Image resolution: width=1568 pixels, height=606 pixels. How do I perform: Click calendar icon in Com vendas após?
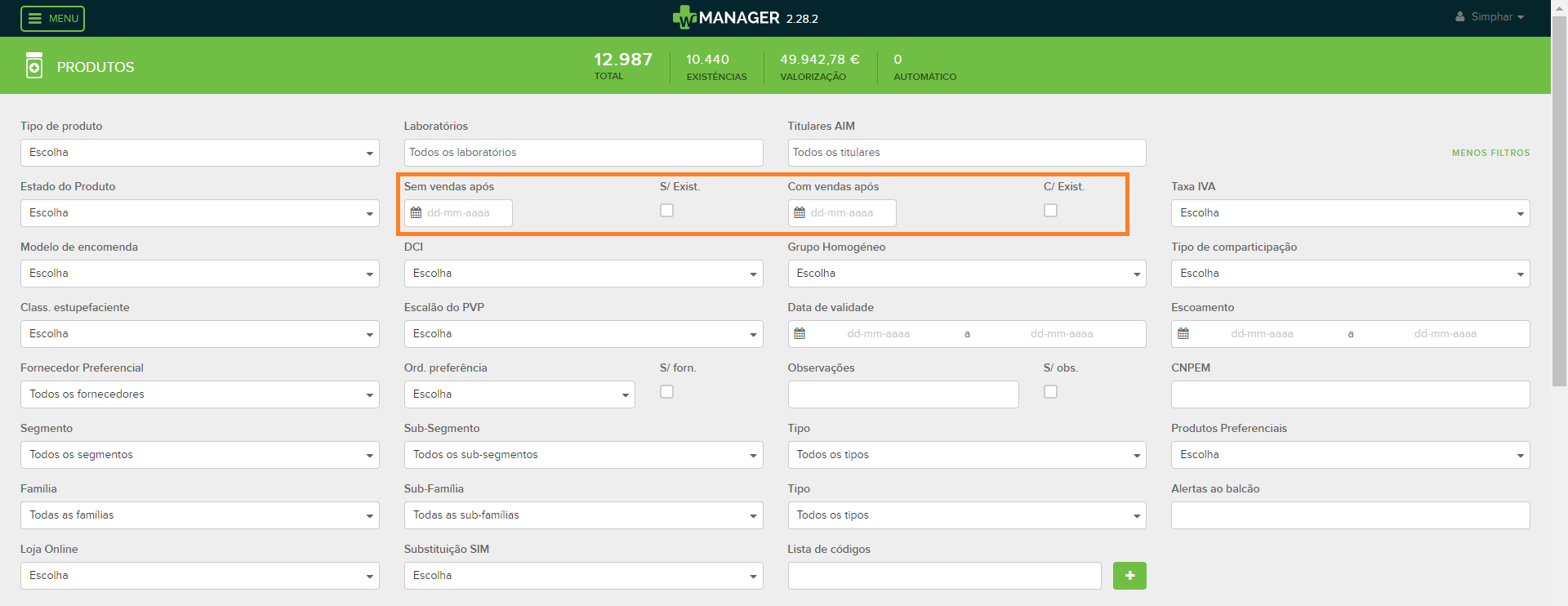(800, 213)
